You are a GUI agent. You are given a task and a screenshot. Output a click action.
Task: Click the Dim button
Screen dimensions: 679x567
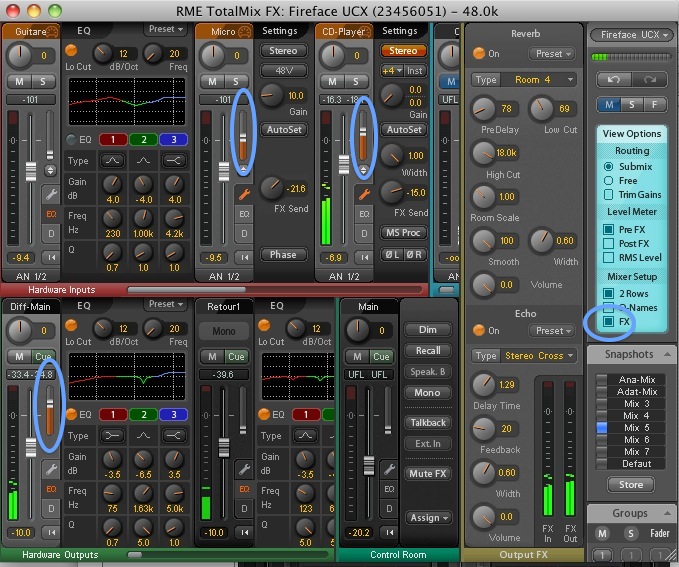tap(428, 330)
